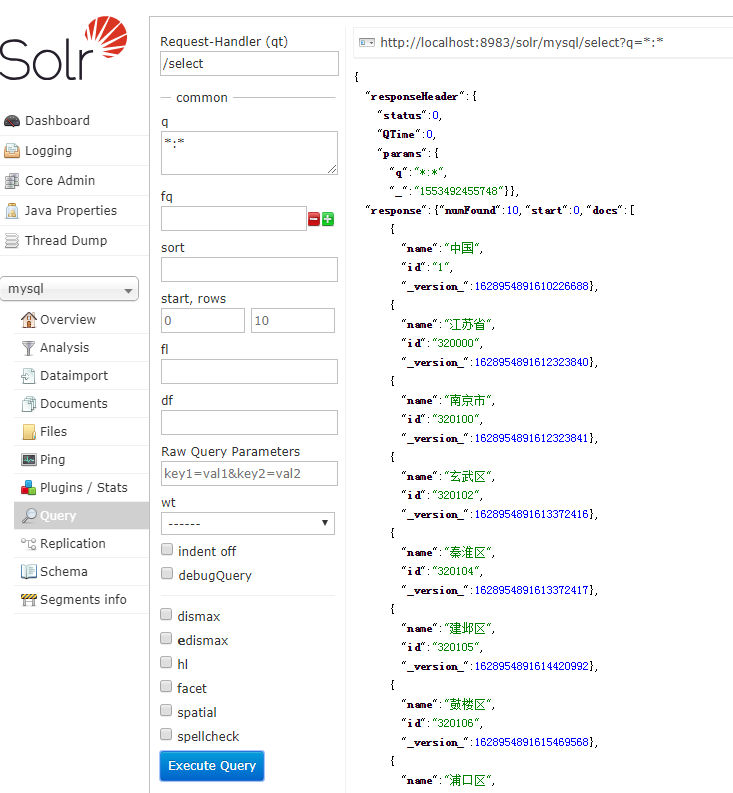Click the name value "南京市" in results
Screen dimensions: 733x793
467,401
